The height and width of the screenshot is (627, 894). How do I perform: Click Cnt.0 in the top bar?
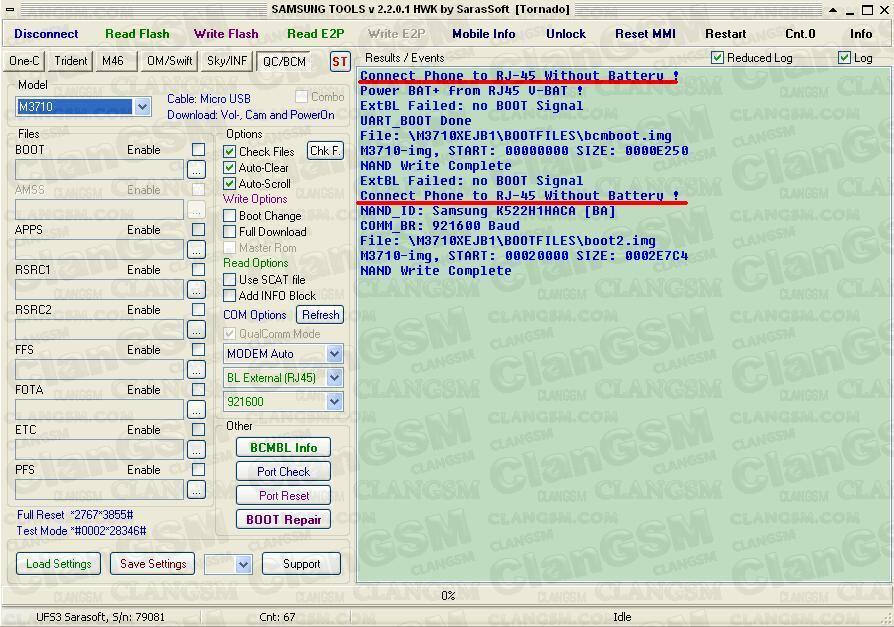[x=800, y=34]
